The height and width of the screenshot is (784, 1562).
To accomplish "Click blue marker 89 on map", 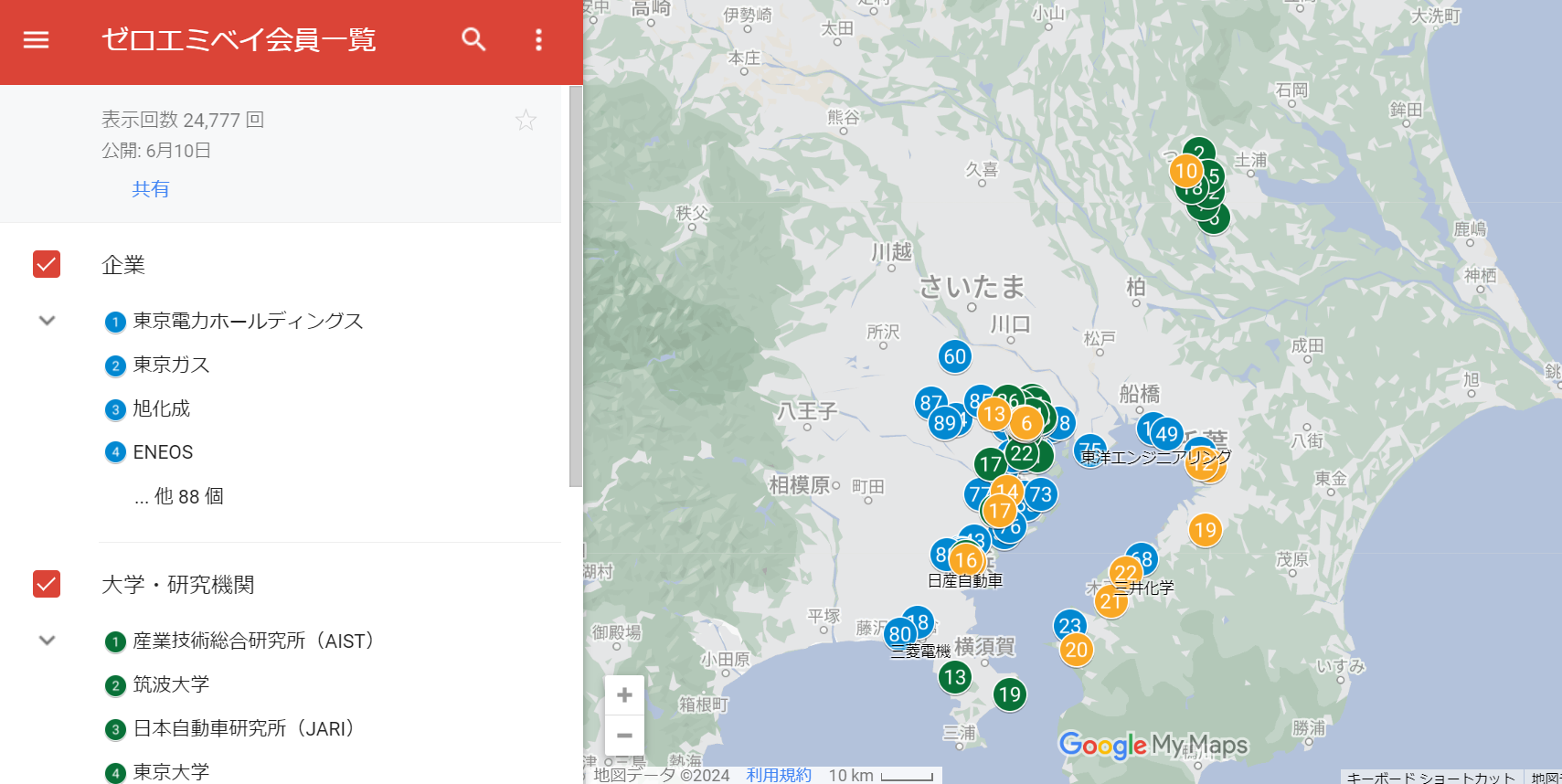I will tap(944, 423).
